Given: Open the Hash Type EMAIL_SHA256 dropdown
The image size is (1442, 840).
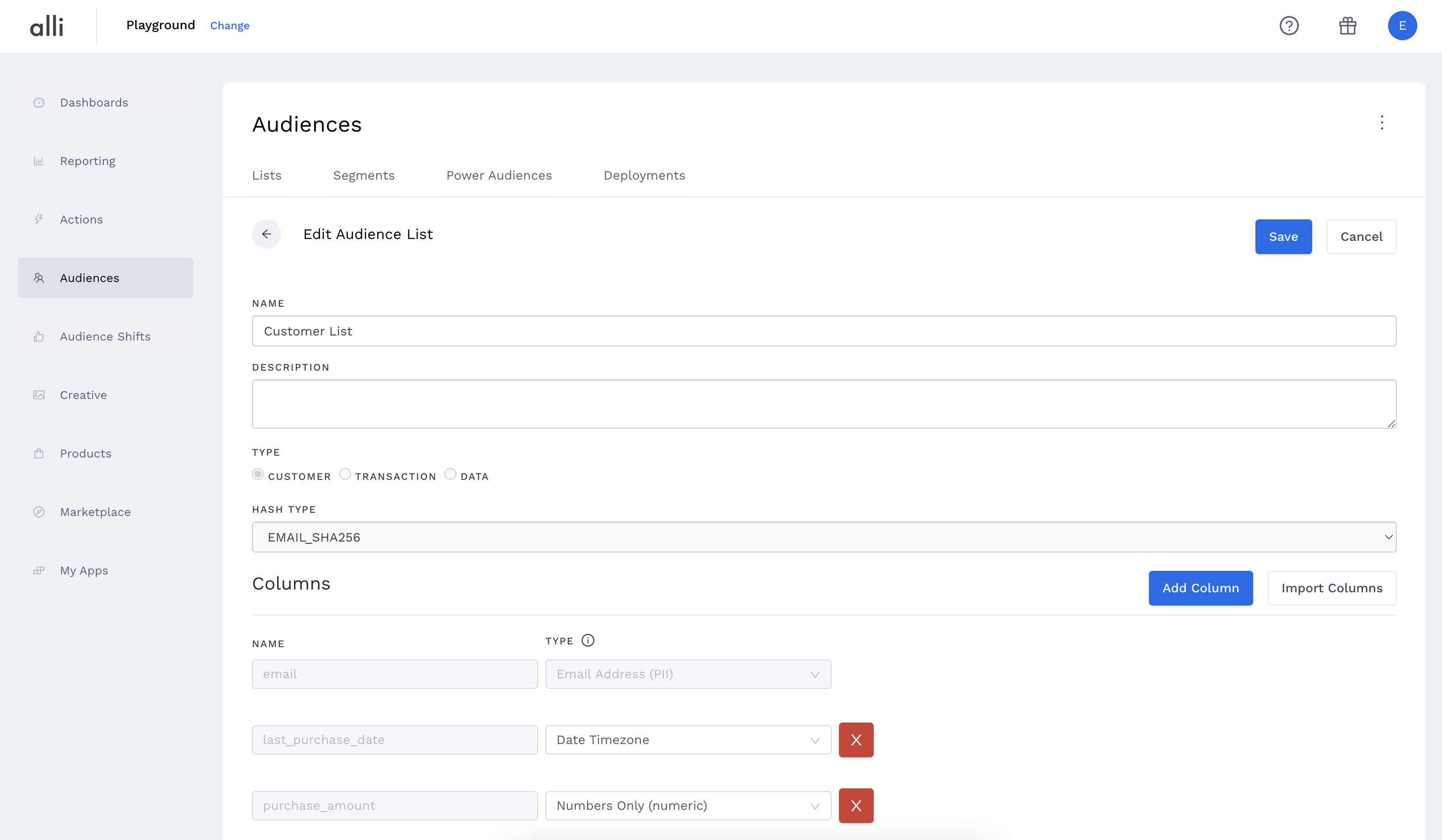Looking at the screenshot, I should point(823,537).
